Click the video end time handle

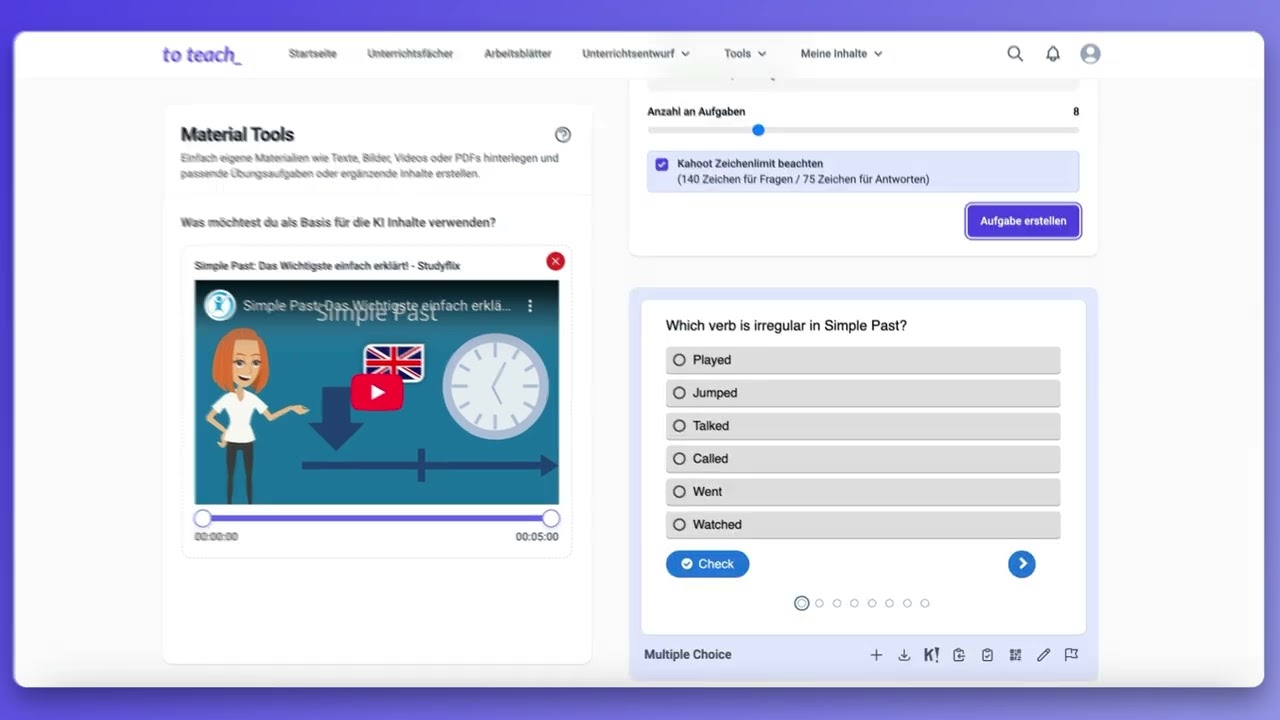coord(551,518)
